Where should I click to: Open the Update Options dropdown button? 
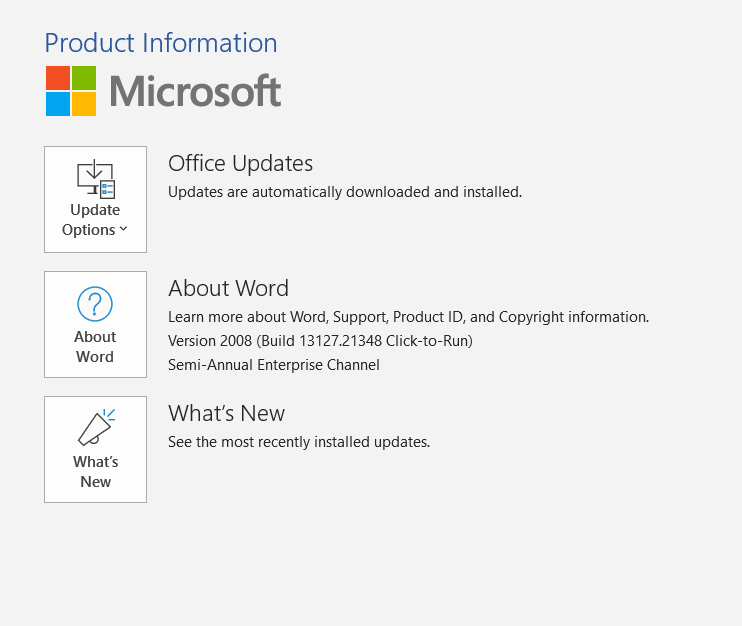pos(96,199)
